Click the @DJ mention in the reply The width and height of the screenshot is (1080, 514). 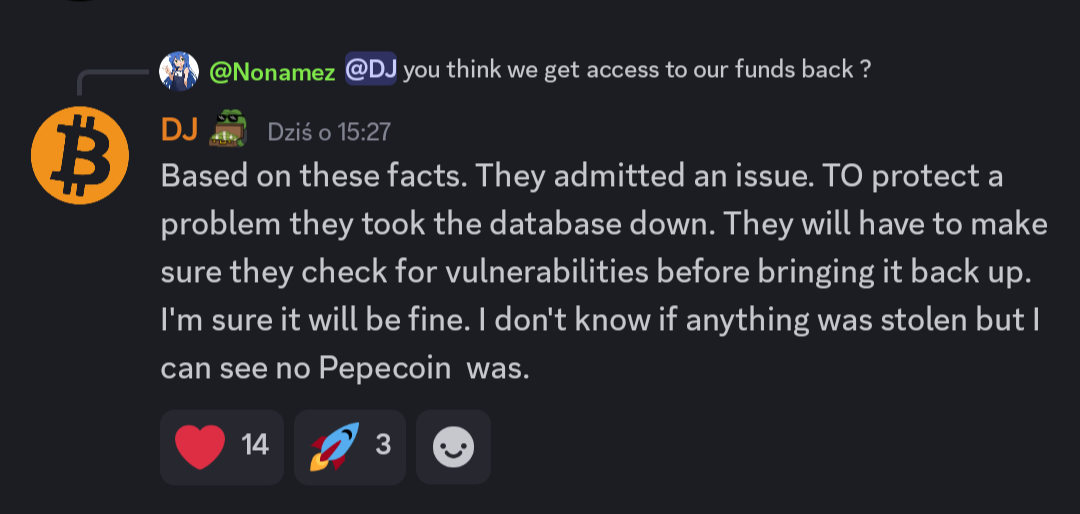[371, 71]
